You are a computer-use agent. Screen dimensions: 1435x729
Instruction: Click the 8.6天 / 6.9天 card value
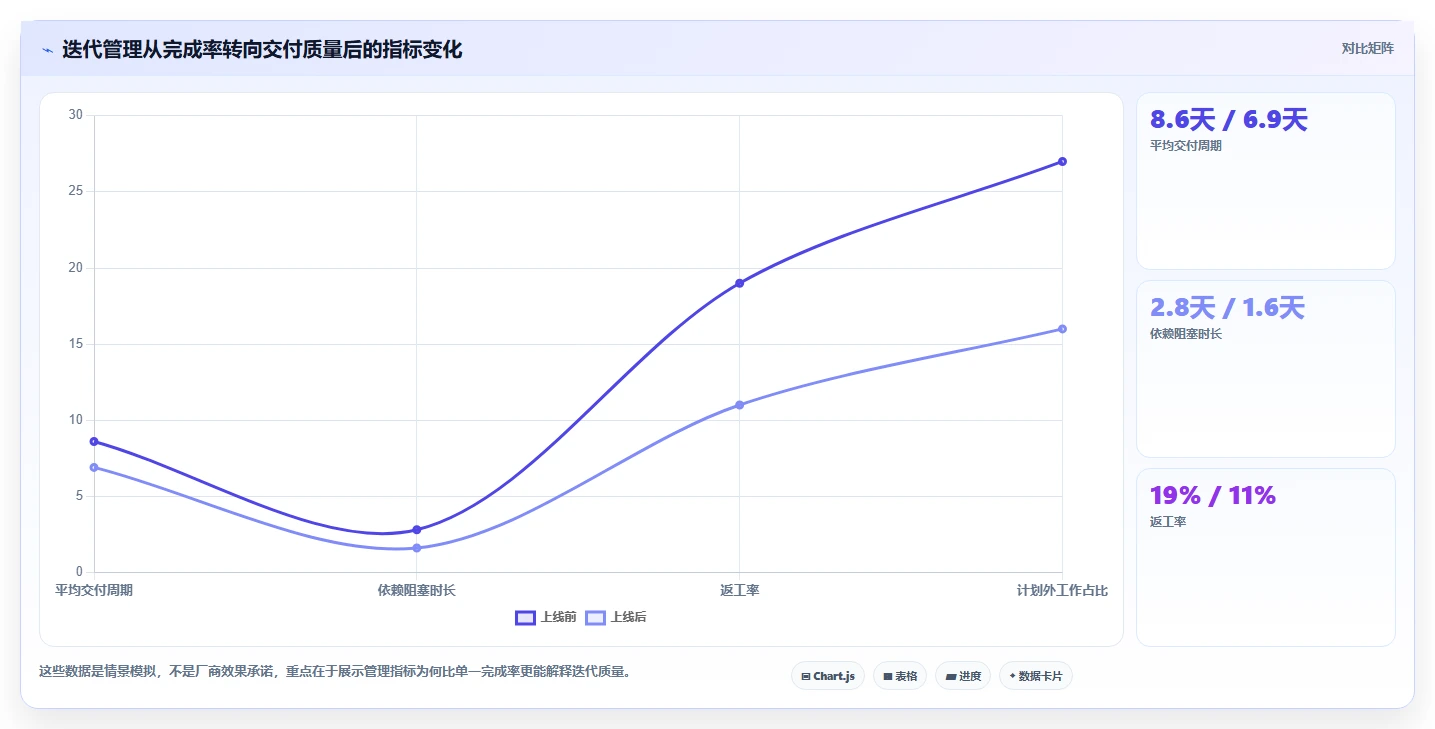(1229, 120)
